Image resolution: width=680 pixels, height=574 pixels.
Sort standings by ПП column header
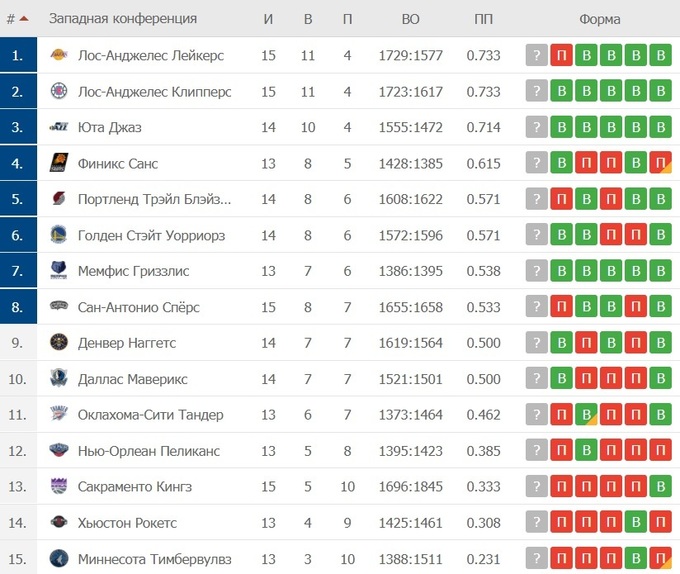pos(483,19)
